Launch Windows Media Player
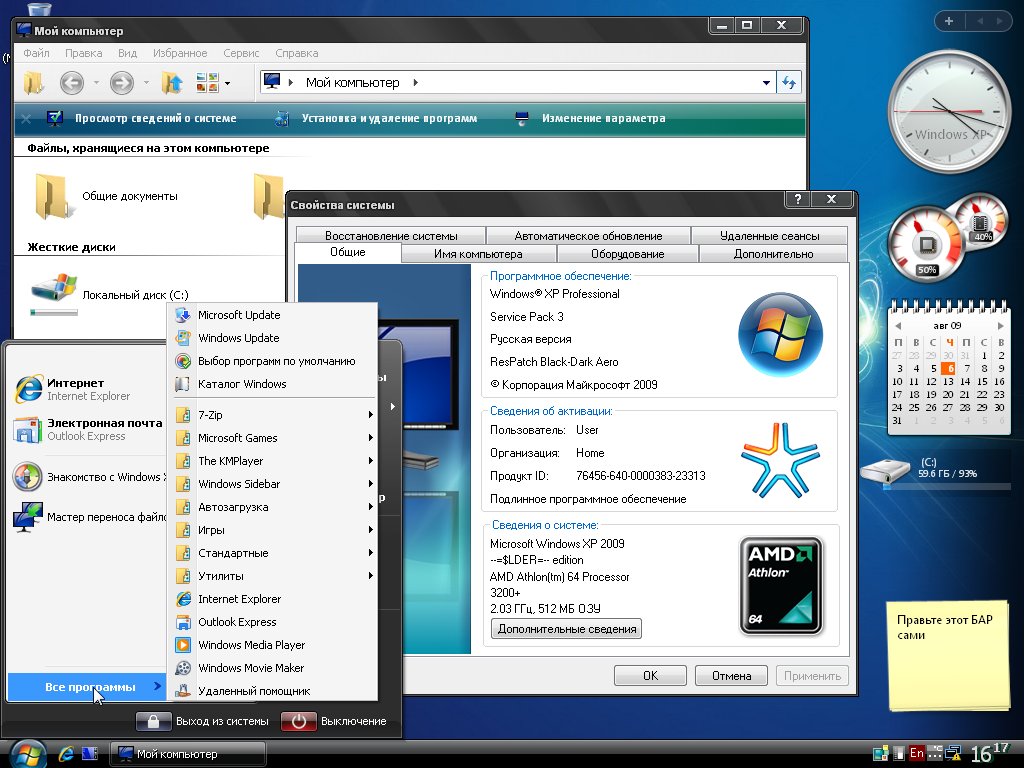This screenshot has height=768, width=1024. coord(272,645)
